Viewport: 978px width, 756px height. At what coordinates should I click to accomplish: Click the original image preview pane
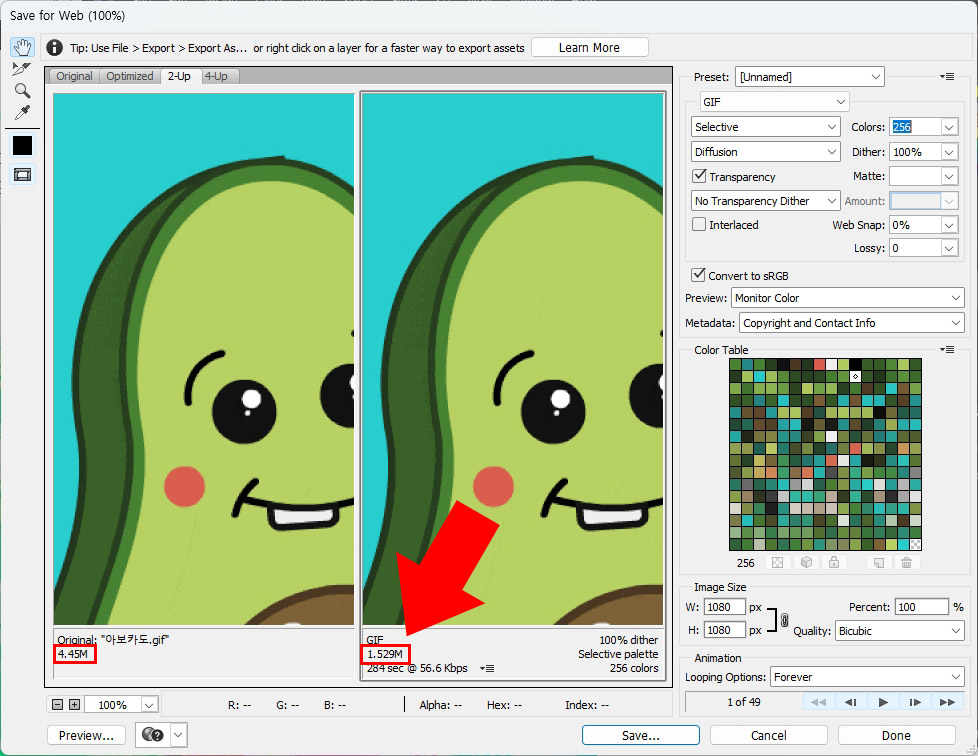[x=203, y=359]
